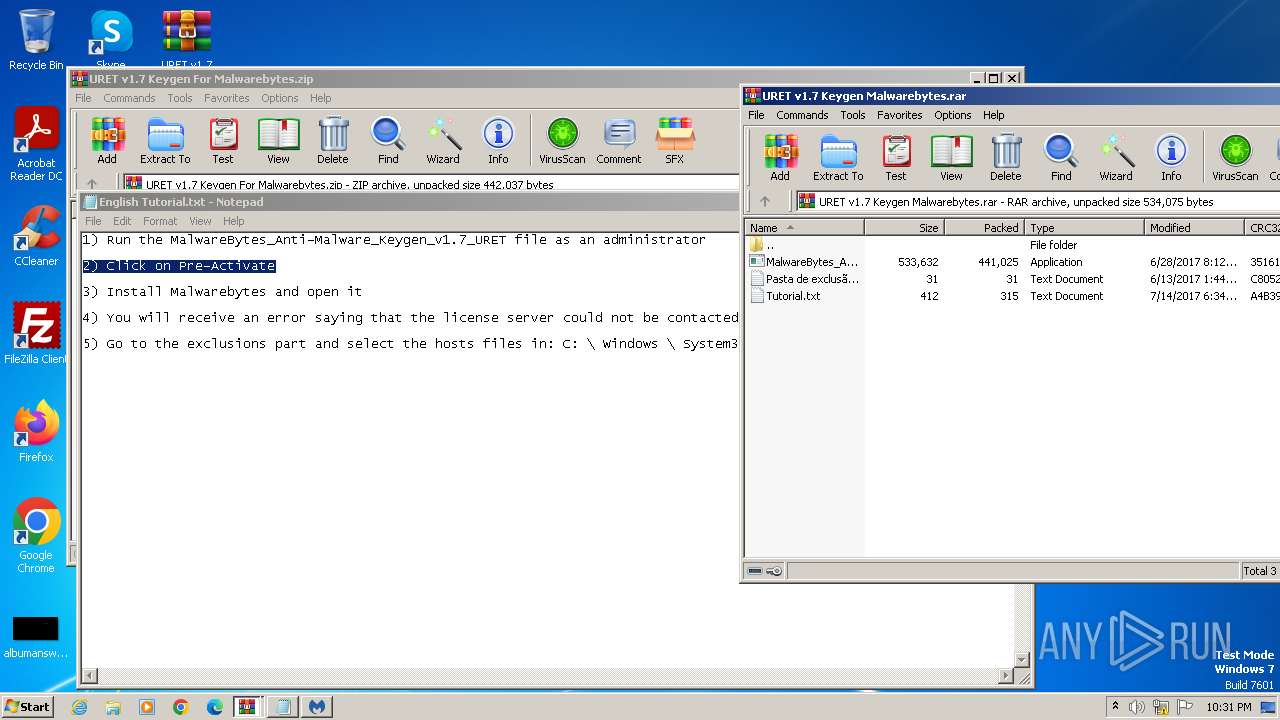Open the Commands menu in rar WinRAR window
Image resolution: width=1280 pixels, height=720 pixels.
[802, 115]
